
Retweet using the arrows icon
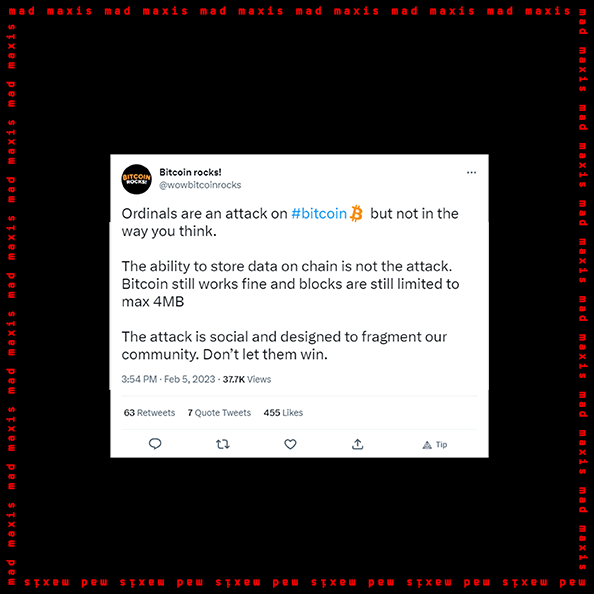click(222, 444)
